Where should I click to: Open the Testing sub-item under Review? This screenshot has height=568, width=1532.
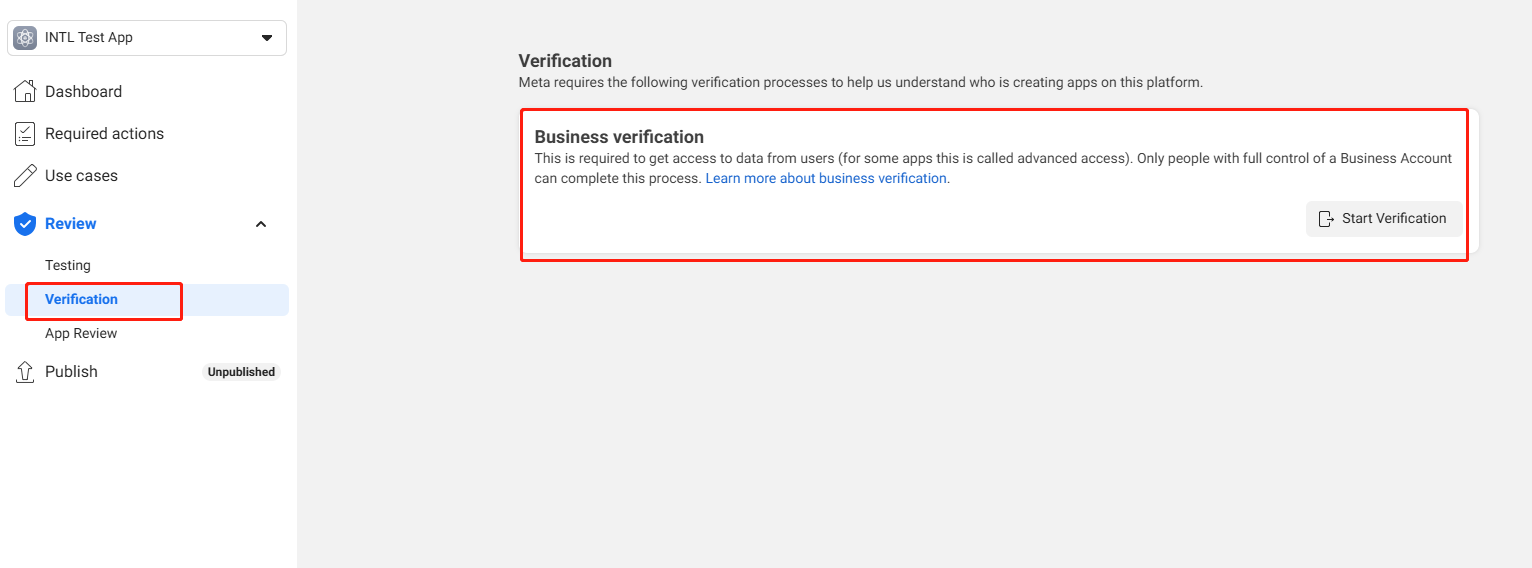[68, 266]
